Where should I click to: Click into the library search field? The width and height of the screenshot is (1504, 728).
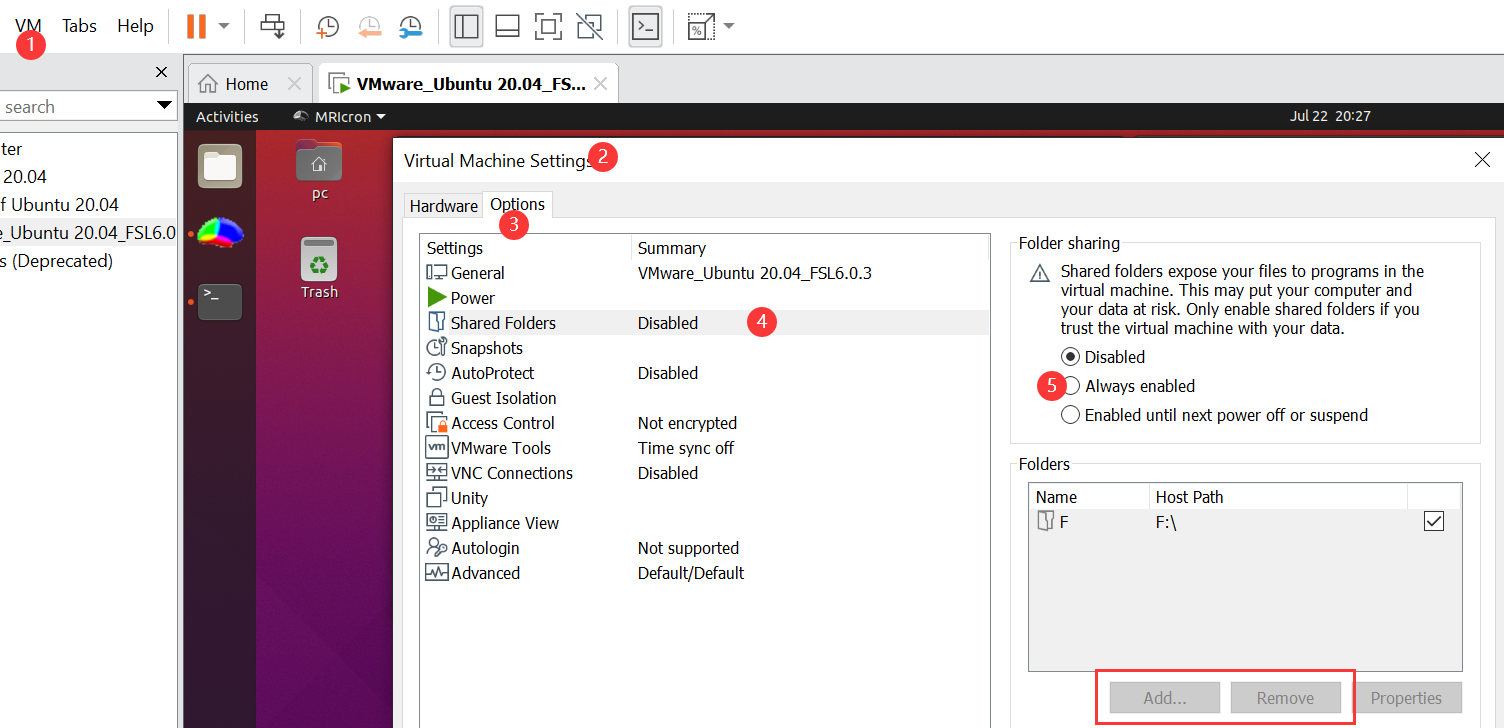[x=75, y=107]
